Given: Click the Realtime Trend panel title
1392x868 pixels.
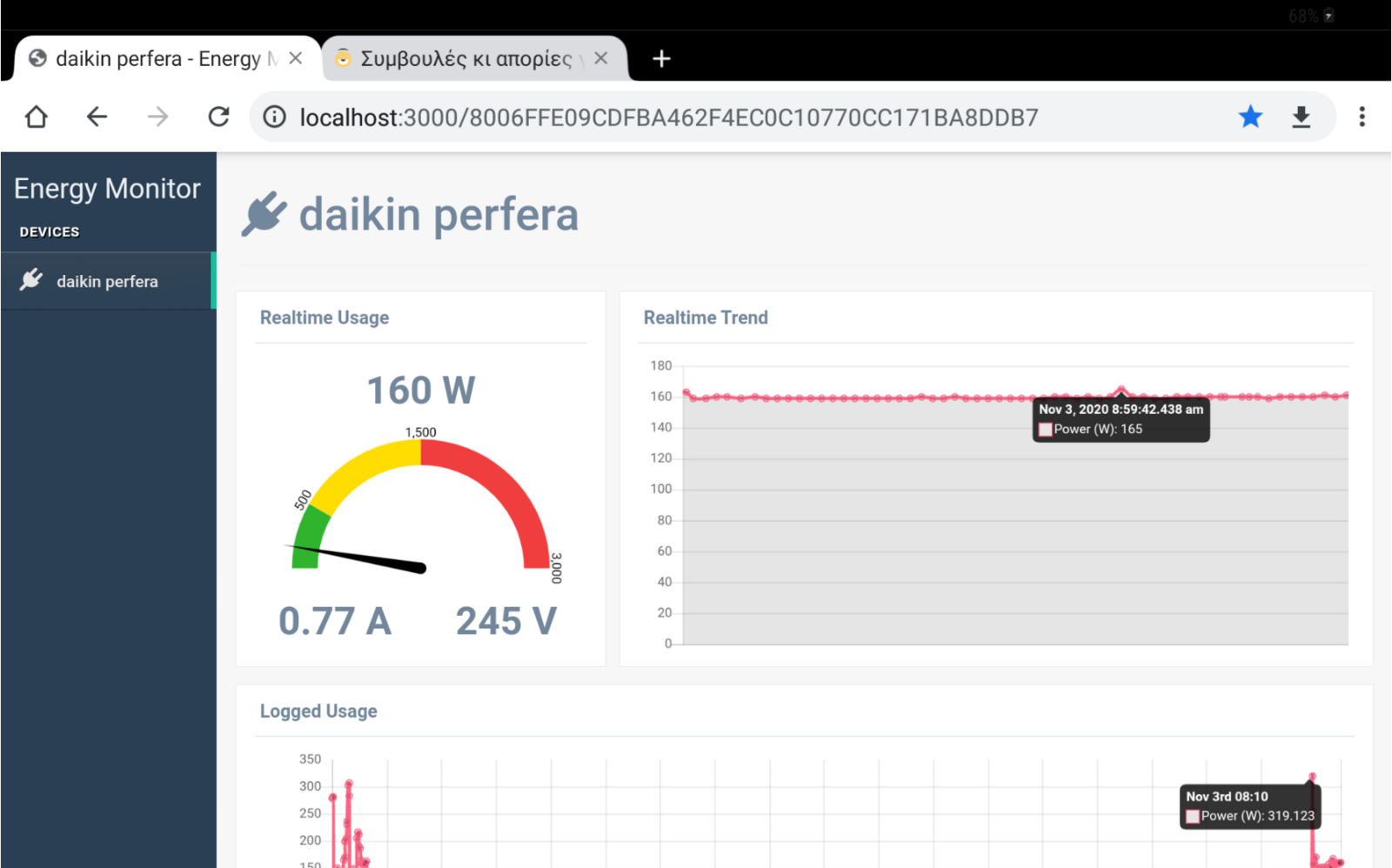Looking at the screenshot, I should coord(706,317).
